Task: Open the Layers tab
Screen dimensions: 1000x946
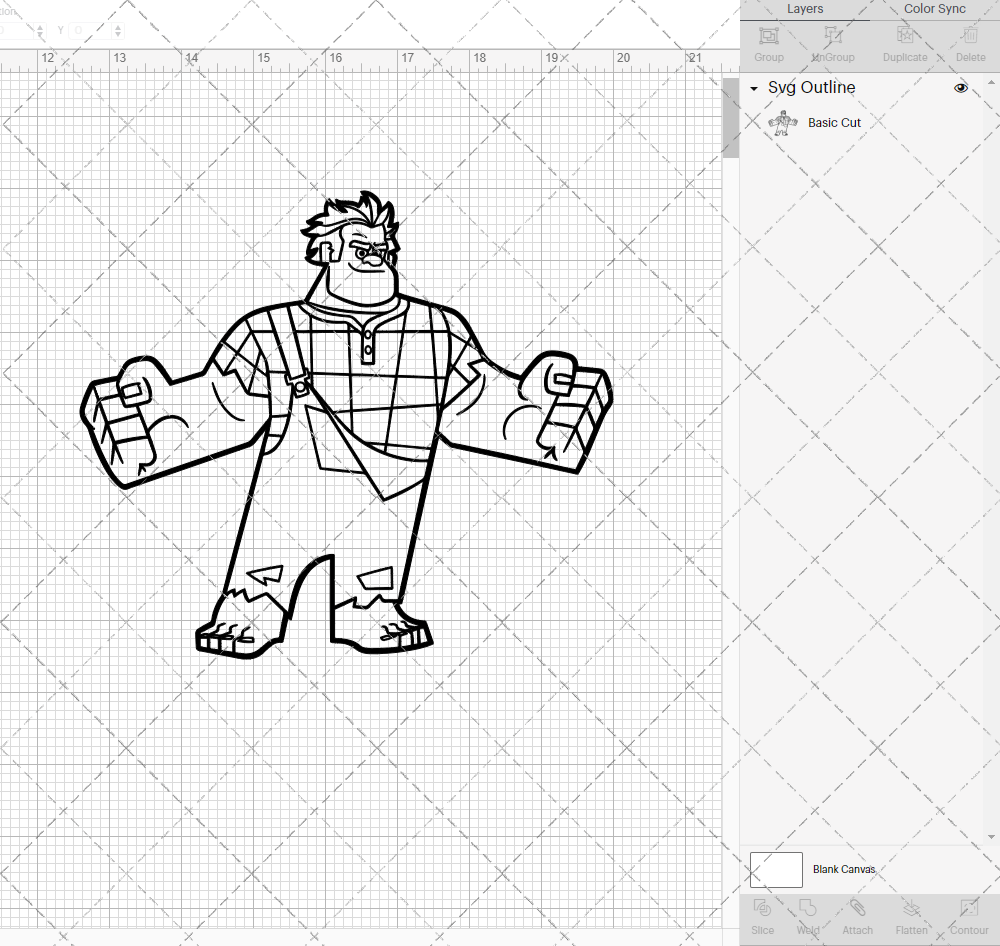Action: coord(805,9)
